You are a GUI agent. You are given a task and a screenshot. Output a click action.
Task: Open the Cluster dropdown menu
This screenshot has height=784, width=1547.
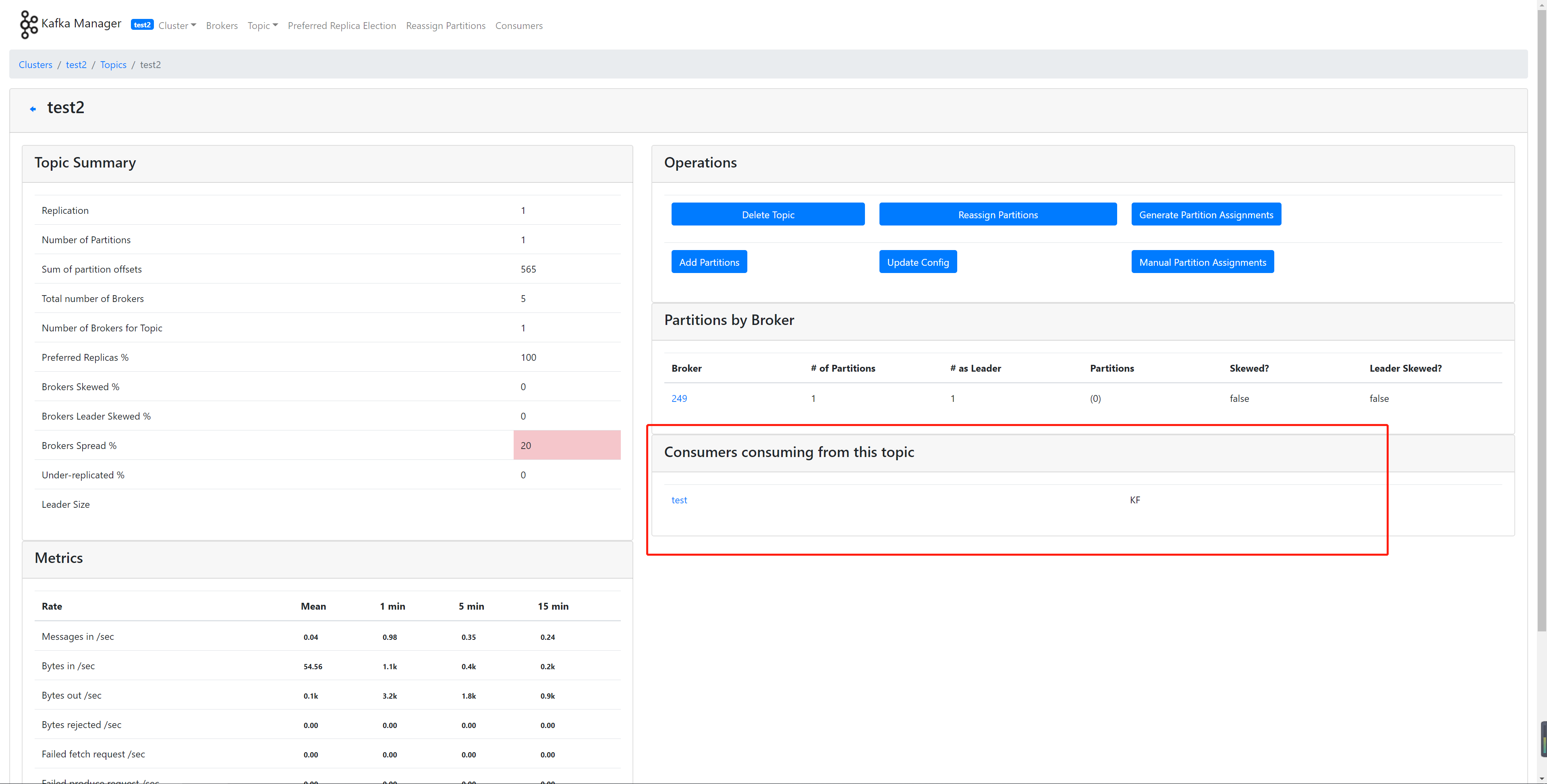(177, 25)
